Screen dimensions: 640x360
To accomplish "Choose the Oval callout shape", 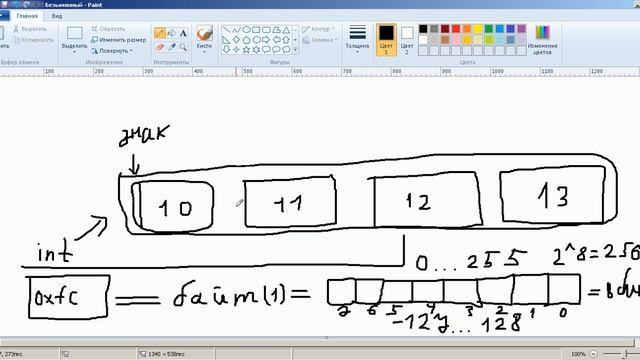I will [x=276, y=49].
